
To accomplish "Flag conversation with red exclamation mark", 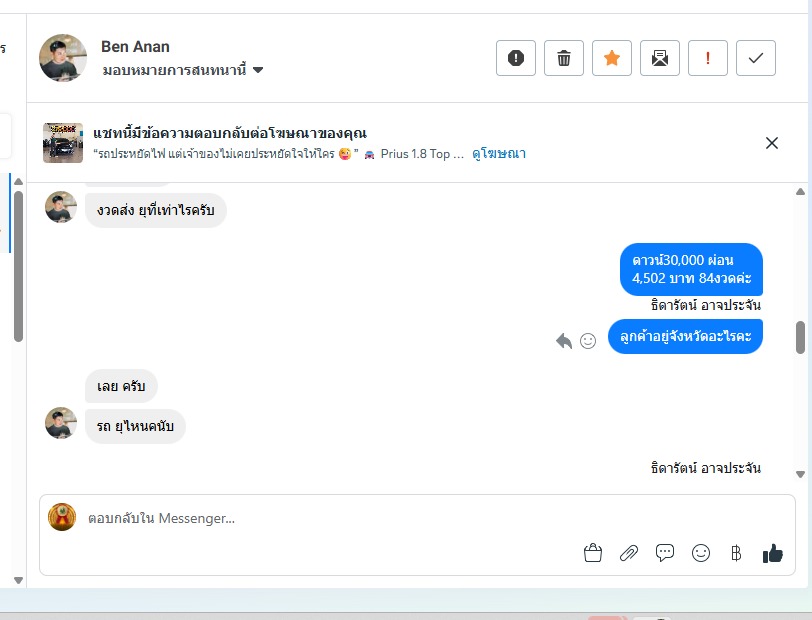I will coord(708,58).
